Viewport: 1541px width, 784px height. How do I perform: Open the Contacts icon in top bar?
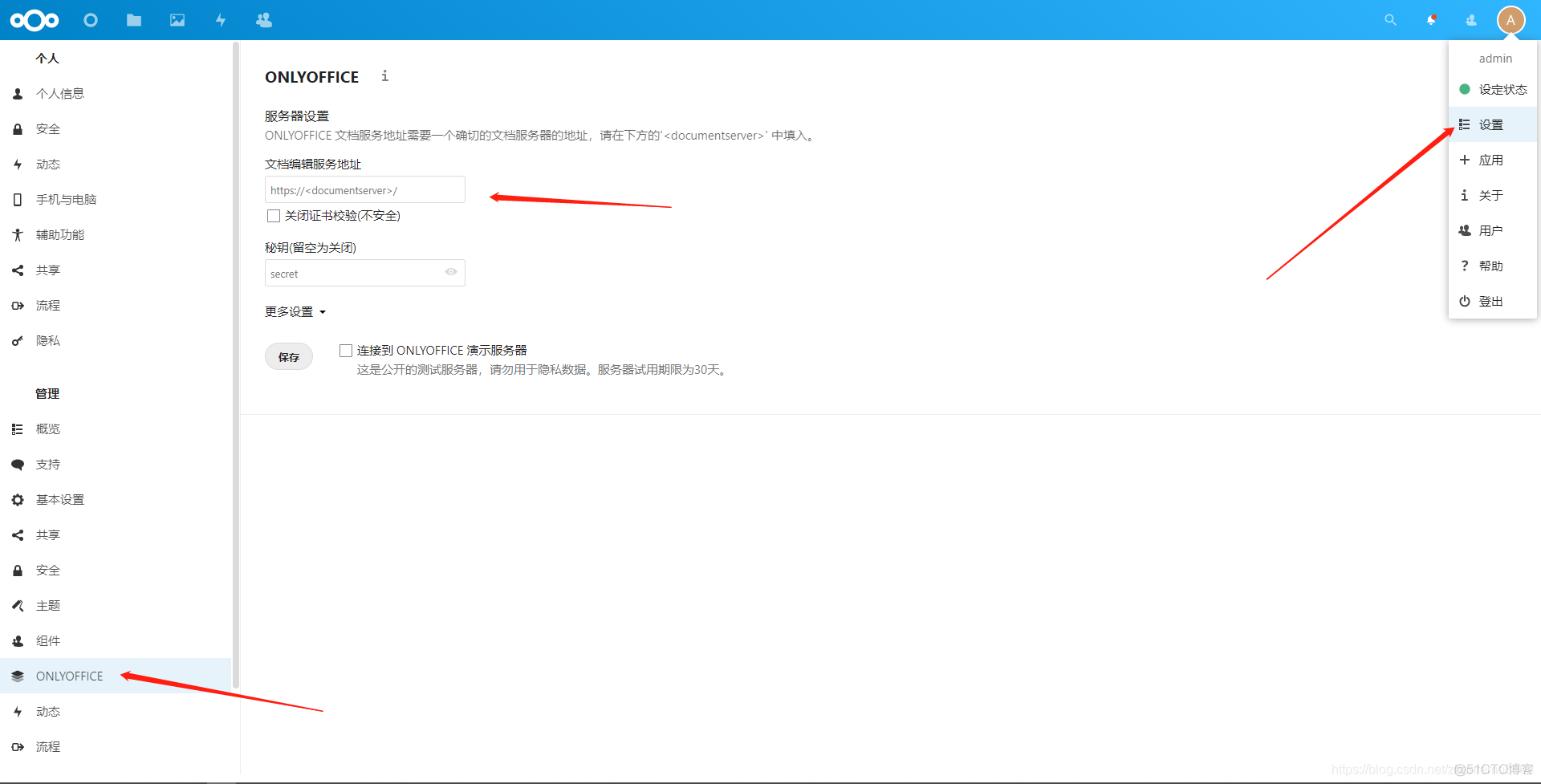264,20
